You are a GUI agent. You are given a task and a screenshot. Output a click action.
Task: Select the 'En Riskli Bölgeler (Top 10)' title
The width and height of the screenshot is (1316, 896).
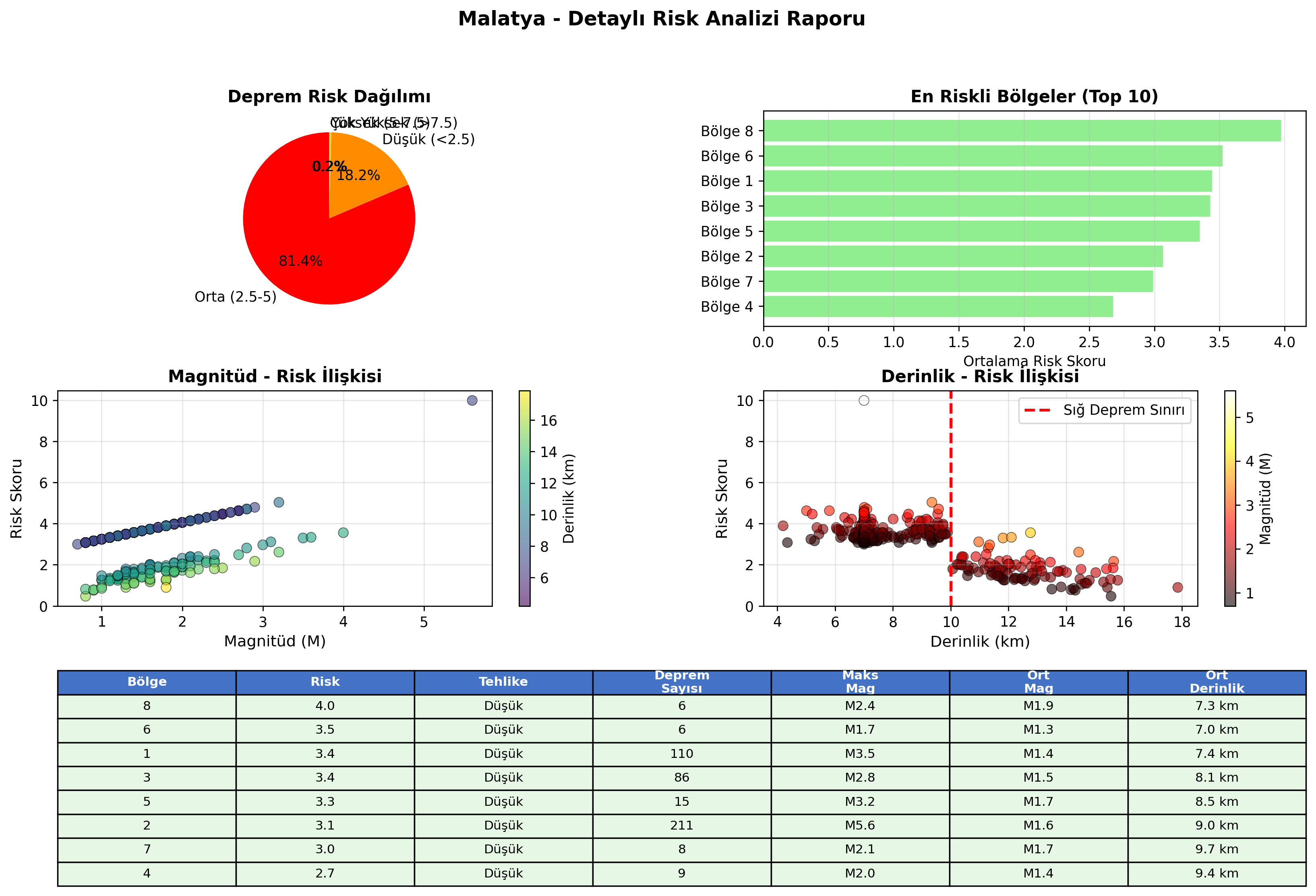[x=1035, y=96]
